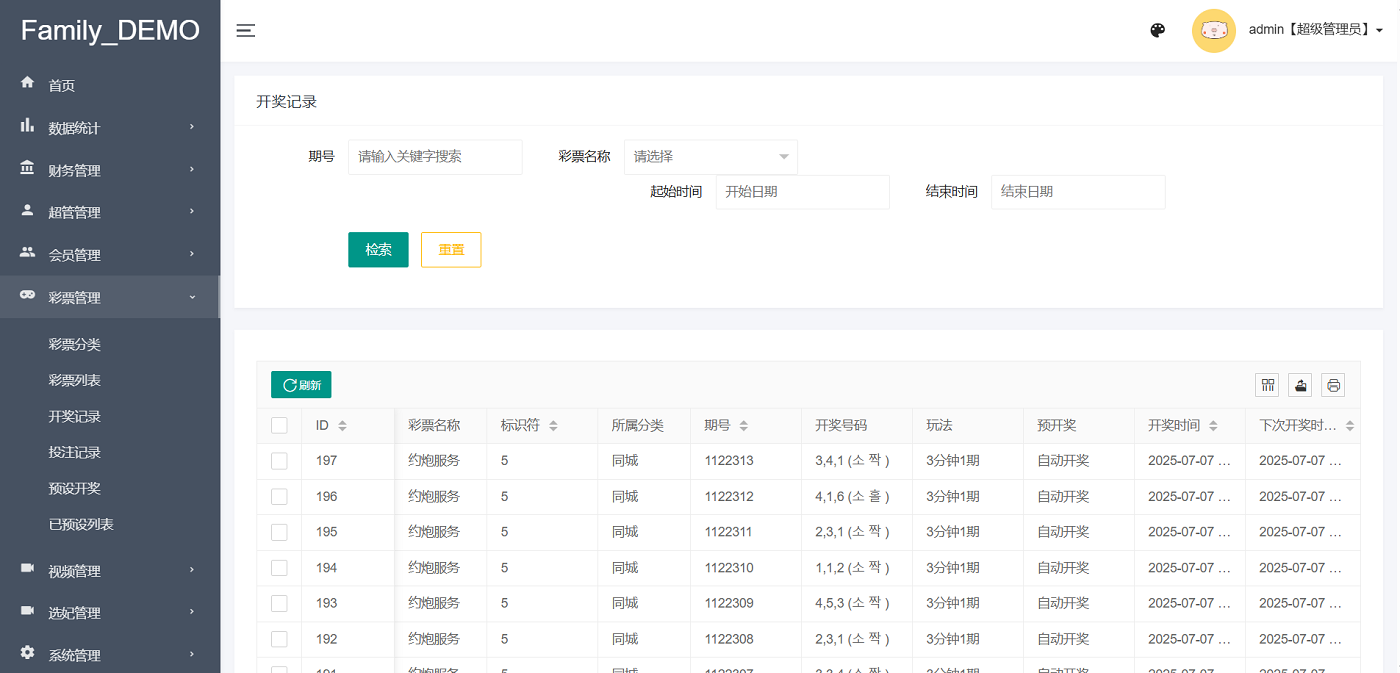Open the 彩票名称 dropdown
Screen dimensions: 1400x673
point(710,157)
